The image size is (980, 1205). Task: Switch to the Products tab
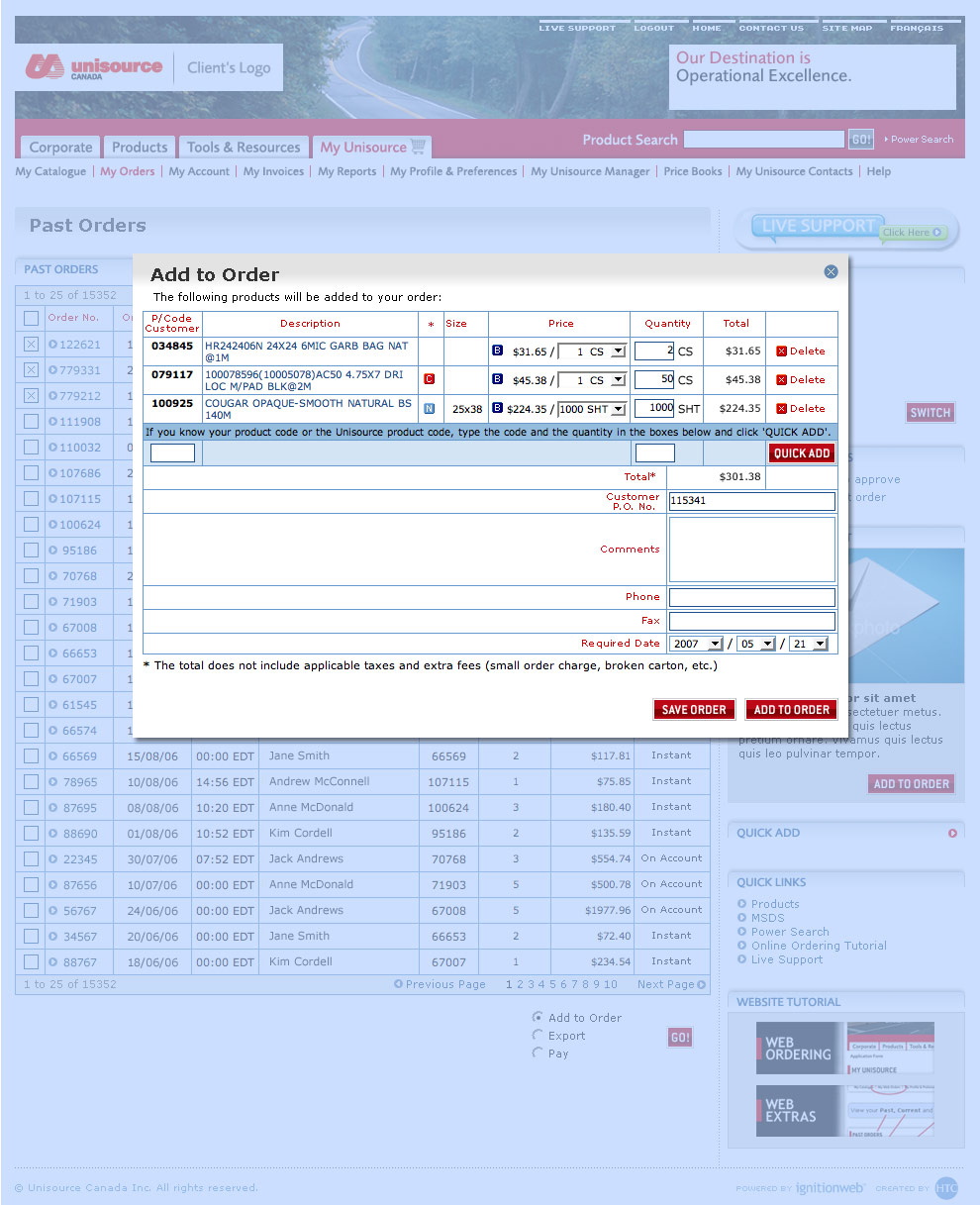point(140,148)
